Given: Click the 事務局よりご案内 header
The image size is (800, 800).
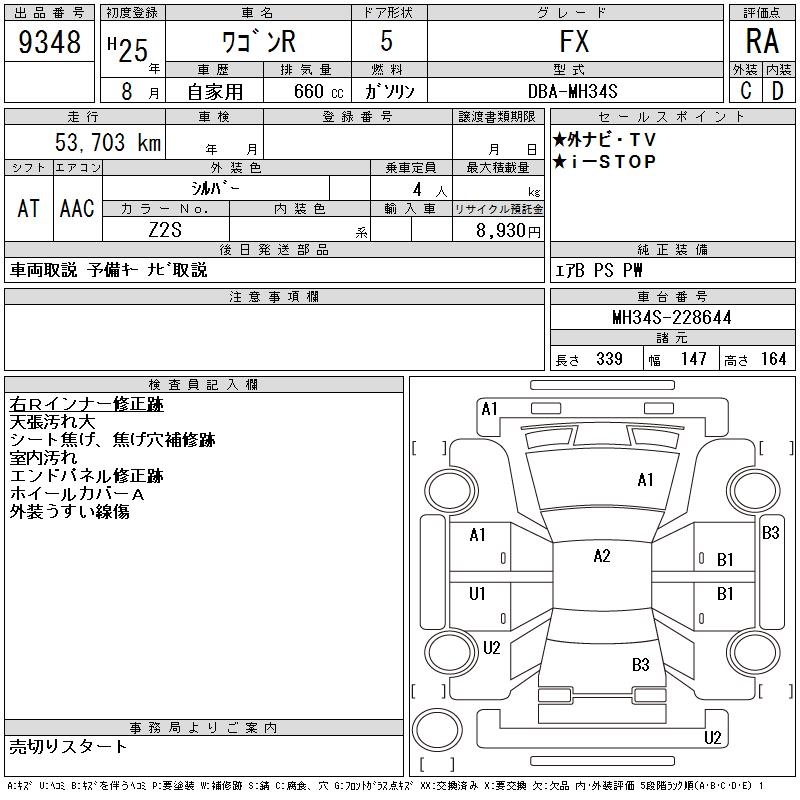Looking at the screenshot, I should [203, 728].
